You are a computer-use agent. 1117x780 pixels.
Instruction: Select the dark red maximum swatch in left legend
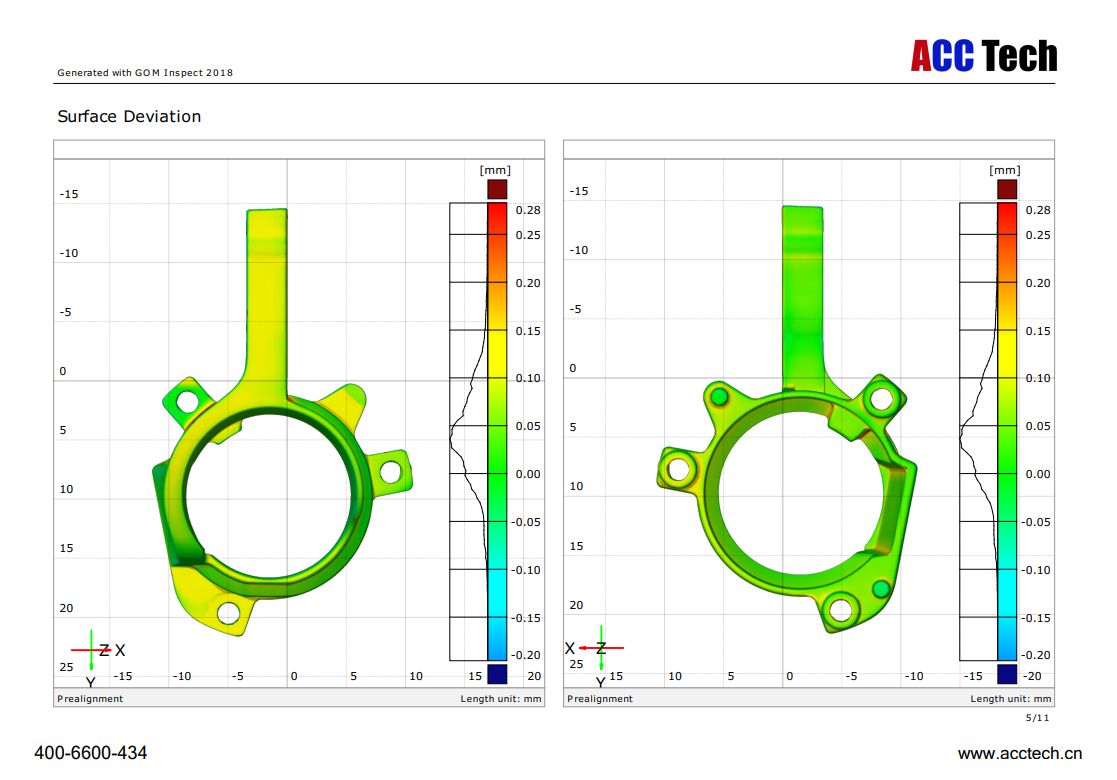point(497,189)
